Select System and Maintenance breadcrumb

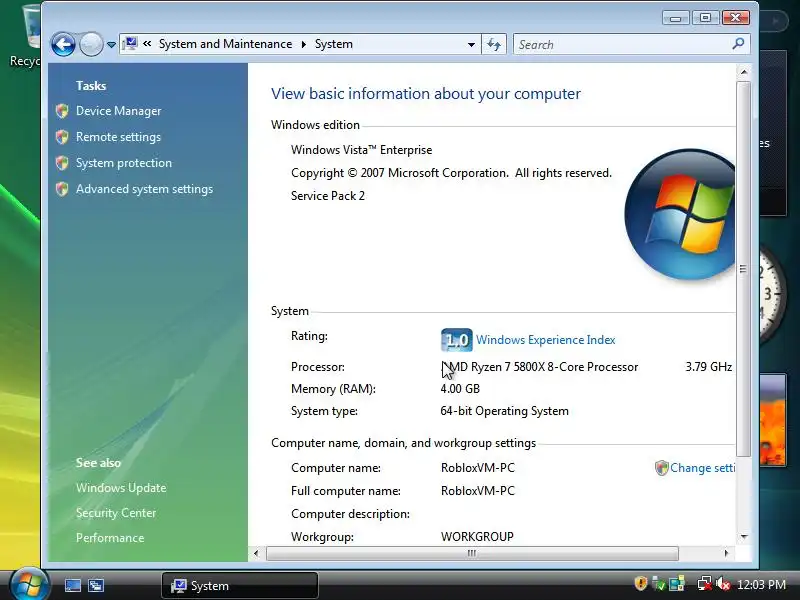(225, 44)
